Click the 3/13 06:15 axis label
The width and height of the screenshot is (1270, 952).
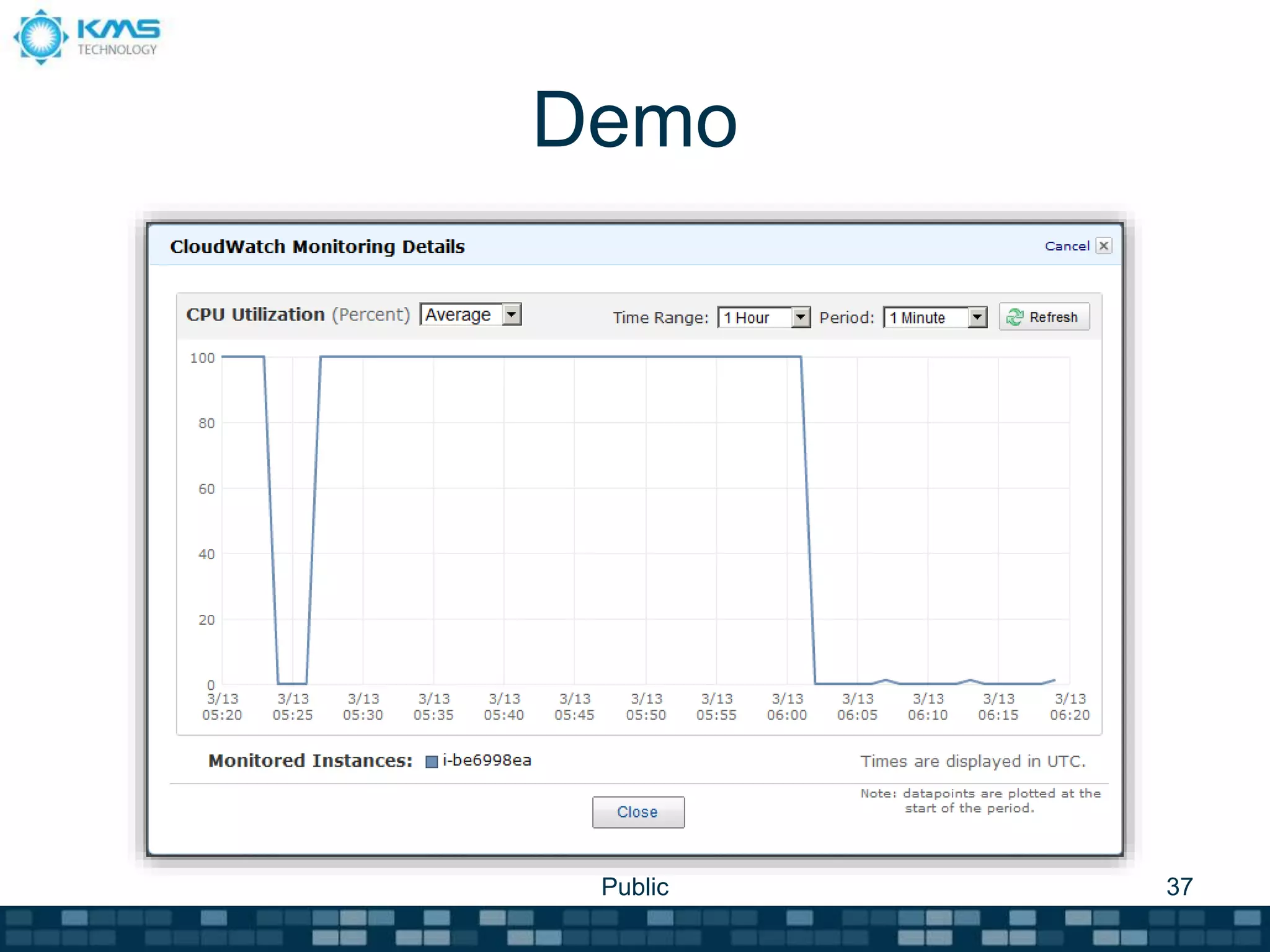[x=998, y=707]
